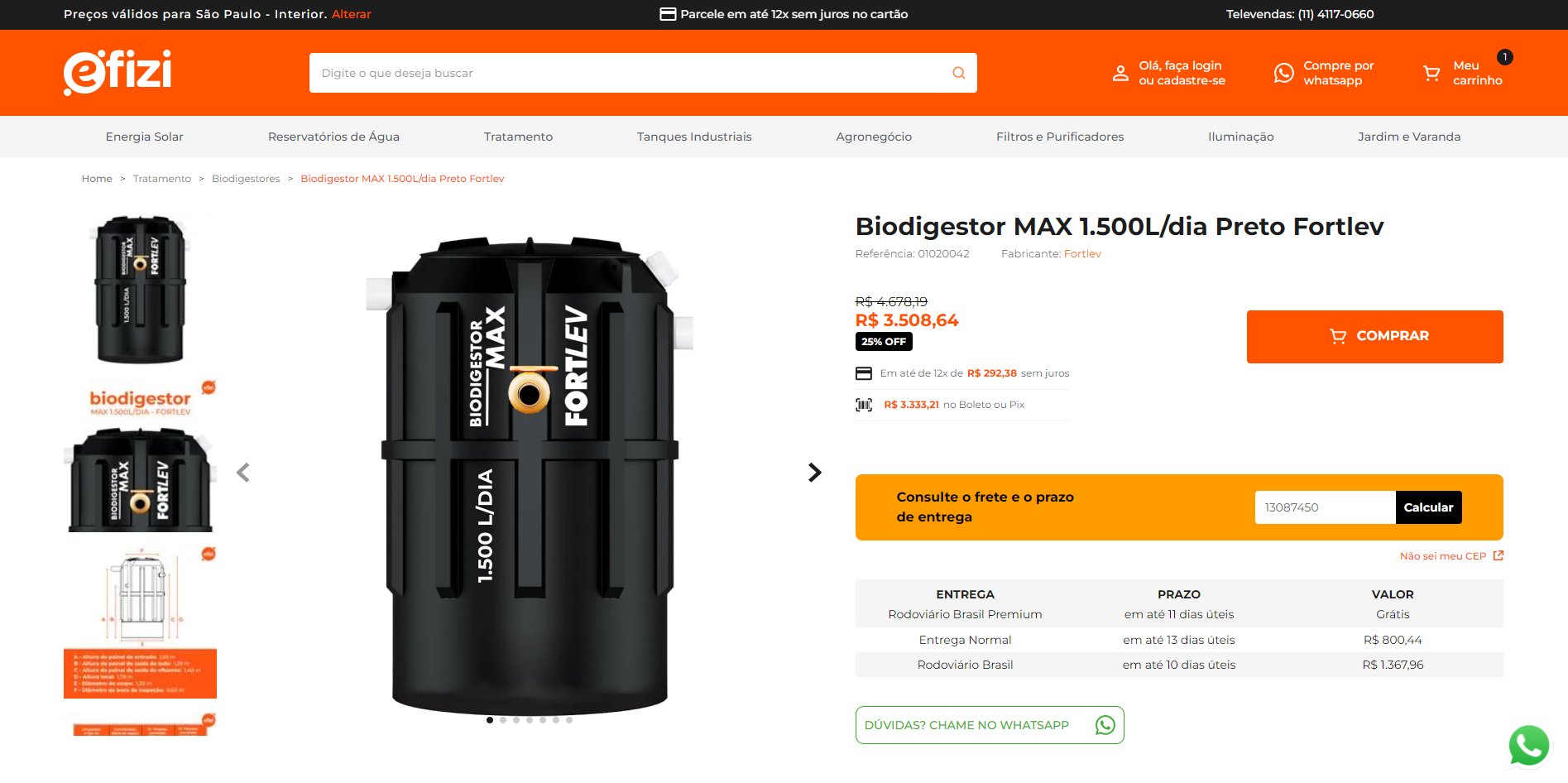
Task: Click the user login profile icon
Action: [1120, 73]
